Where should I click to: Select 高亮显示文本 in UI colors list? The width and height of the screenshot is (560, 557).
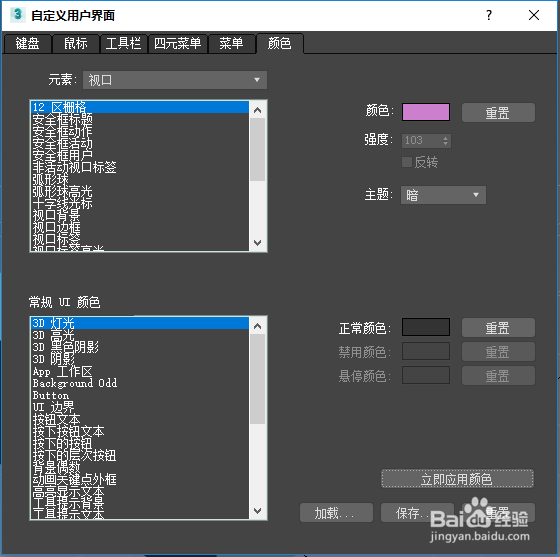tap(140, 491)
